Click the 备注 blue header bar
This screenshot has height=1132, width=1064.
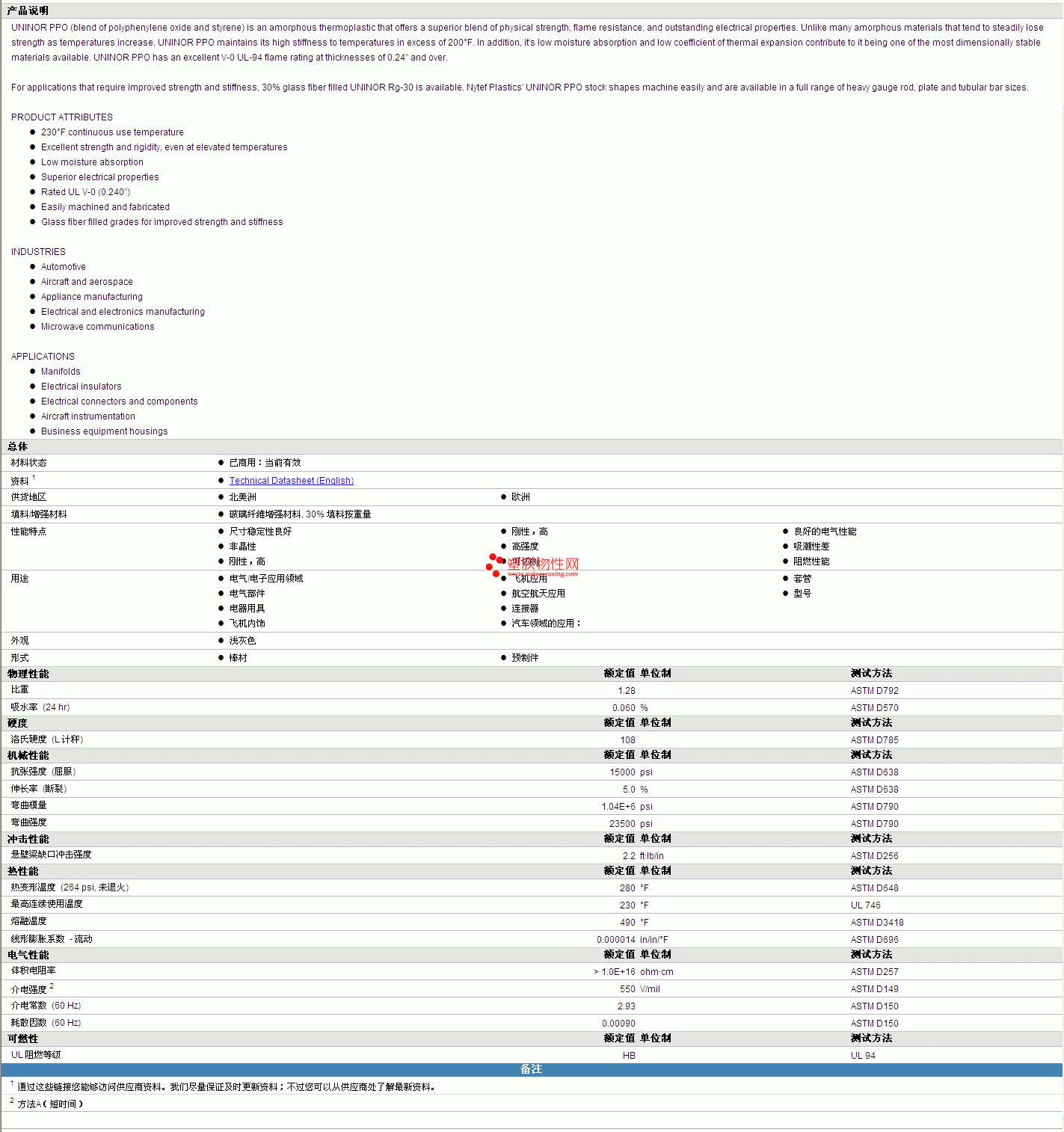(x=532, y=1069)
